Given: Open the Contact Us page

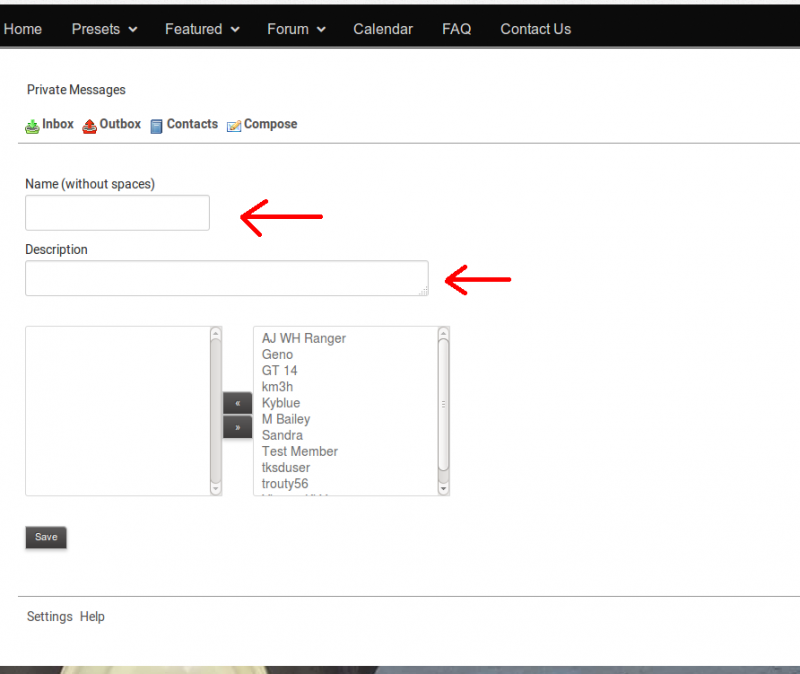Looking at the screenshot, I should (535, 29).
